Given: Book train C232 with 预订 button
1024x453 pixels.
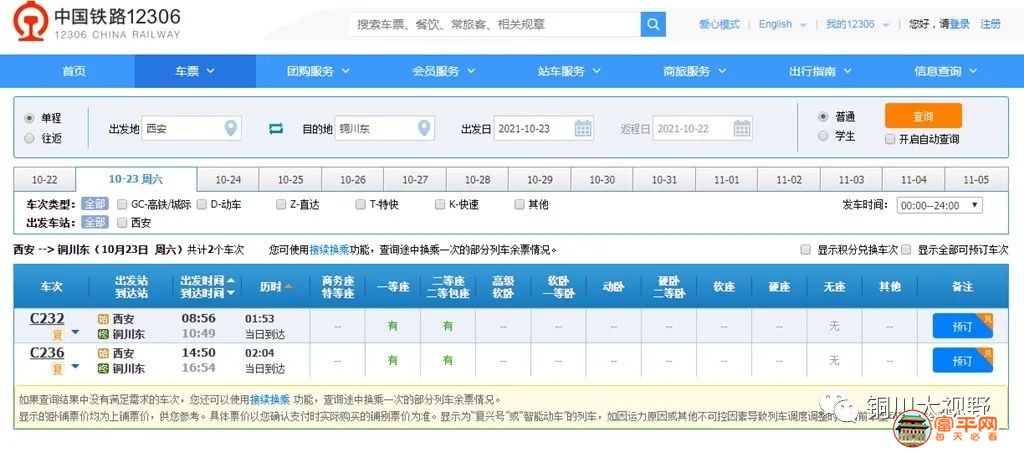Looking at the screenshot, I should [962, 326].
